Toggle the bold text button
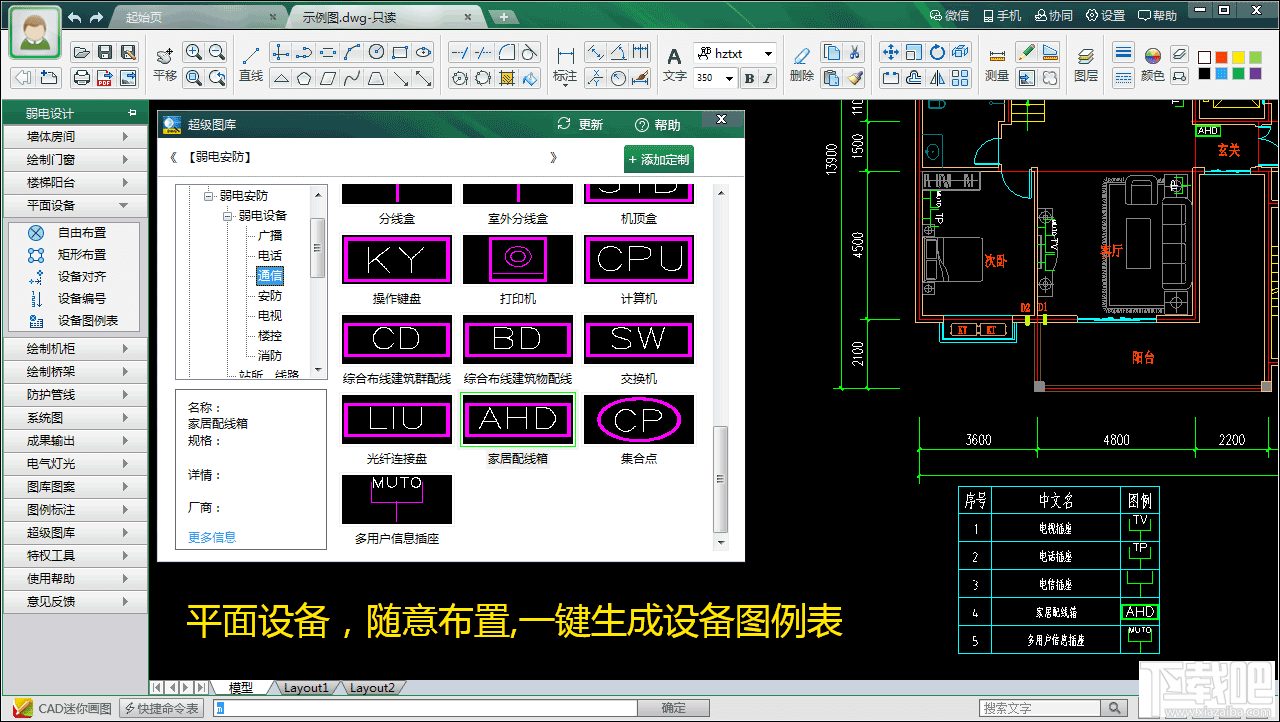The height and width of the screenshot is (722, 1280). 750,78
